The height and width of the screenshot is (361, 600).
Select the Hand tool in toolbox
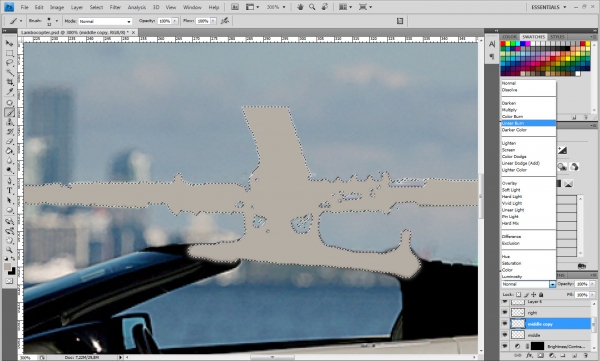(9, 240)
